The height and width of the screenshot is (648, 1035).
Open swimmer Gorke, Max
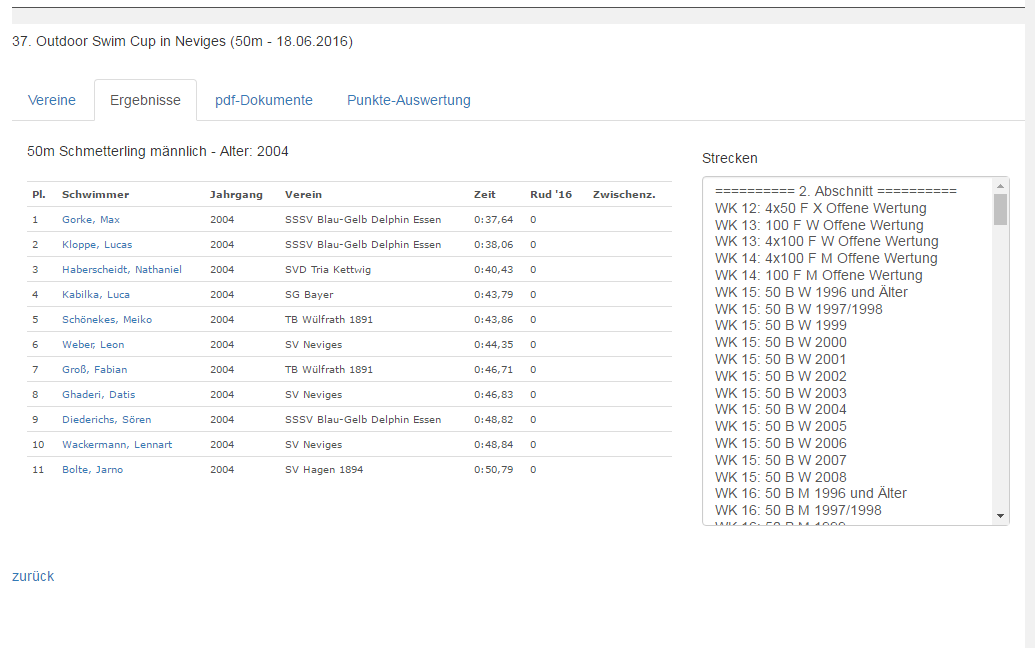click(x=91, y=220)
